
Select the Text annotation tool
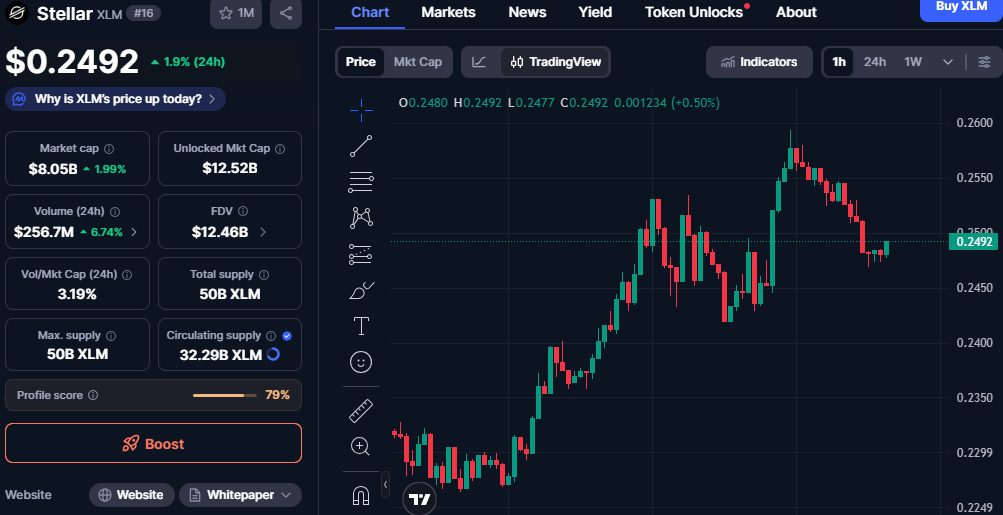(361, 326)
